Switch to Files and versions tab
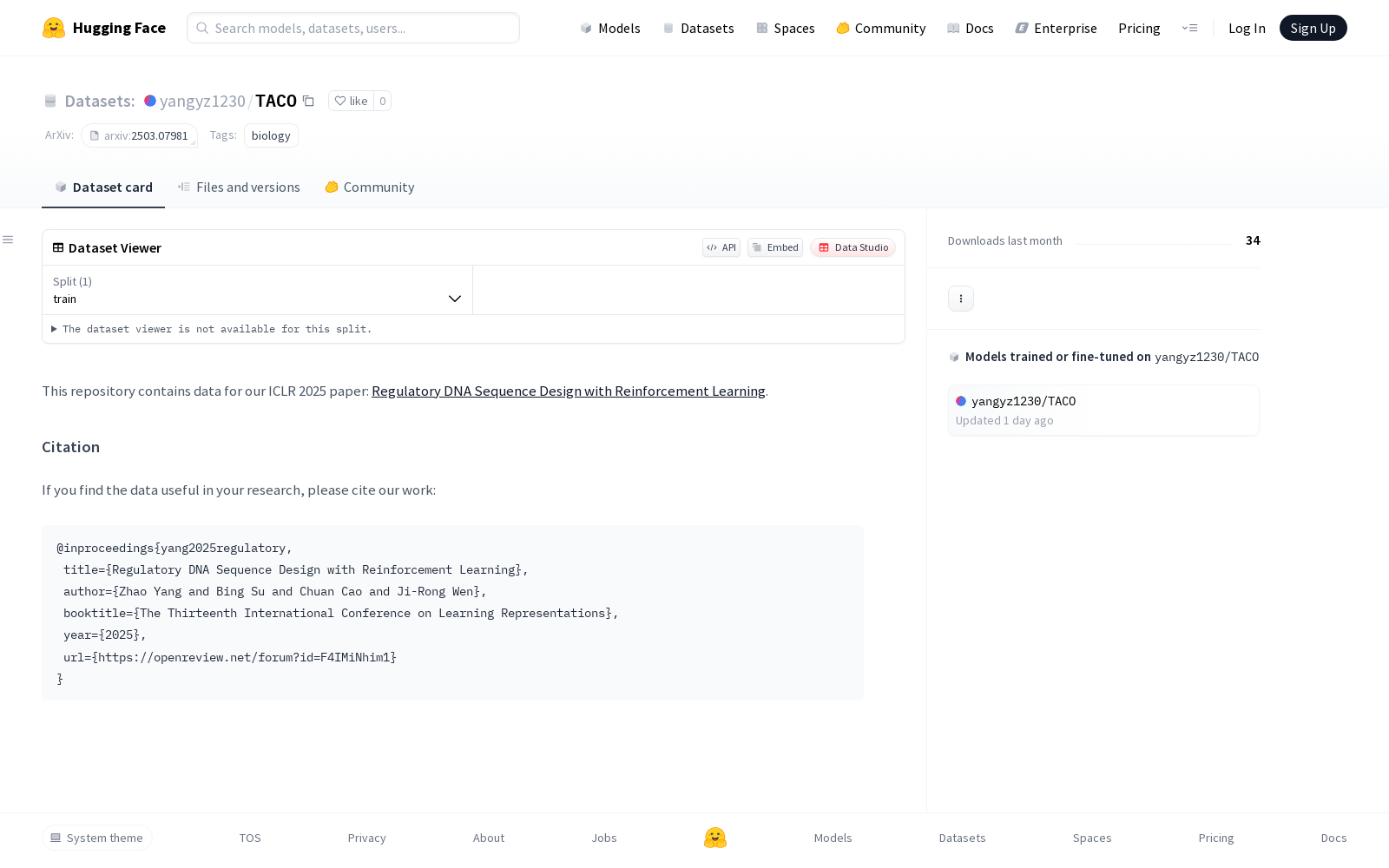This screenshot has width=1389, height=868. pos(239,187)
